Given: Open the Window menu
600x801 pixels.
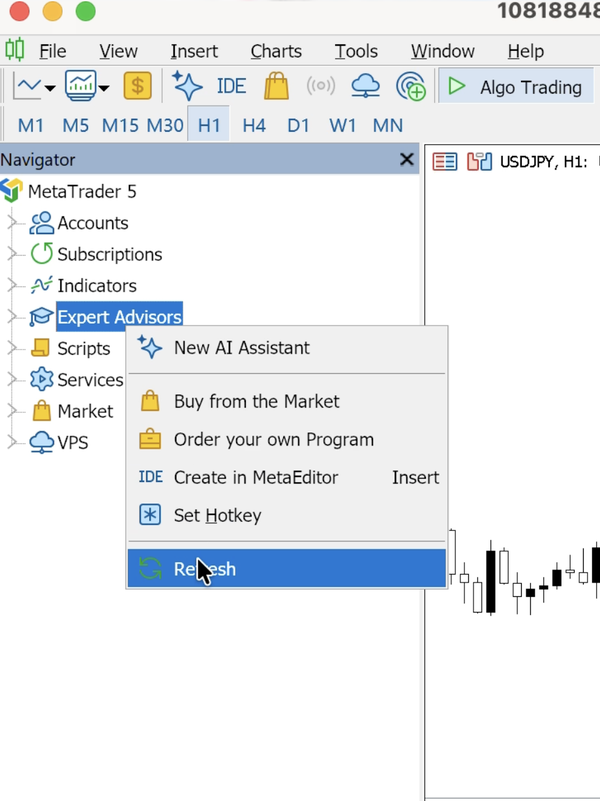Looking at the screenshot, I should [443, 51].
